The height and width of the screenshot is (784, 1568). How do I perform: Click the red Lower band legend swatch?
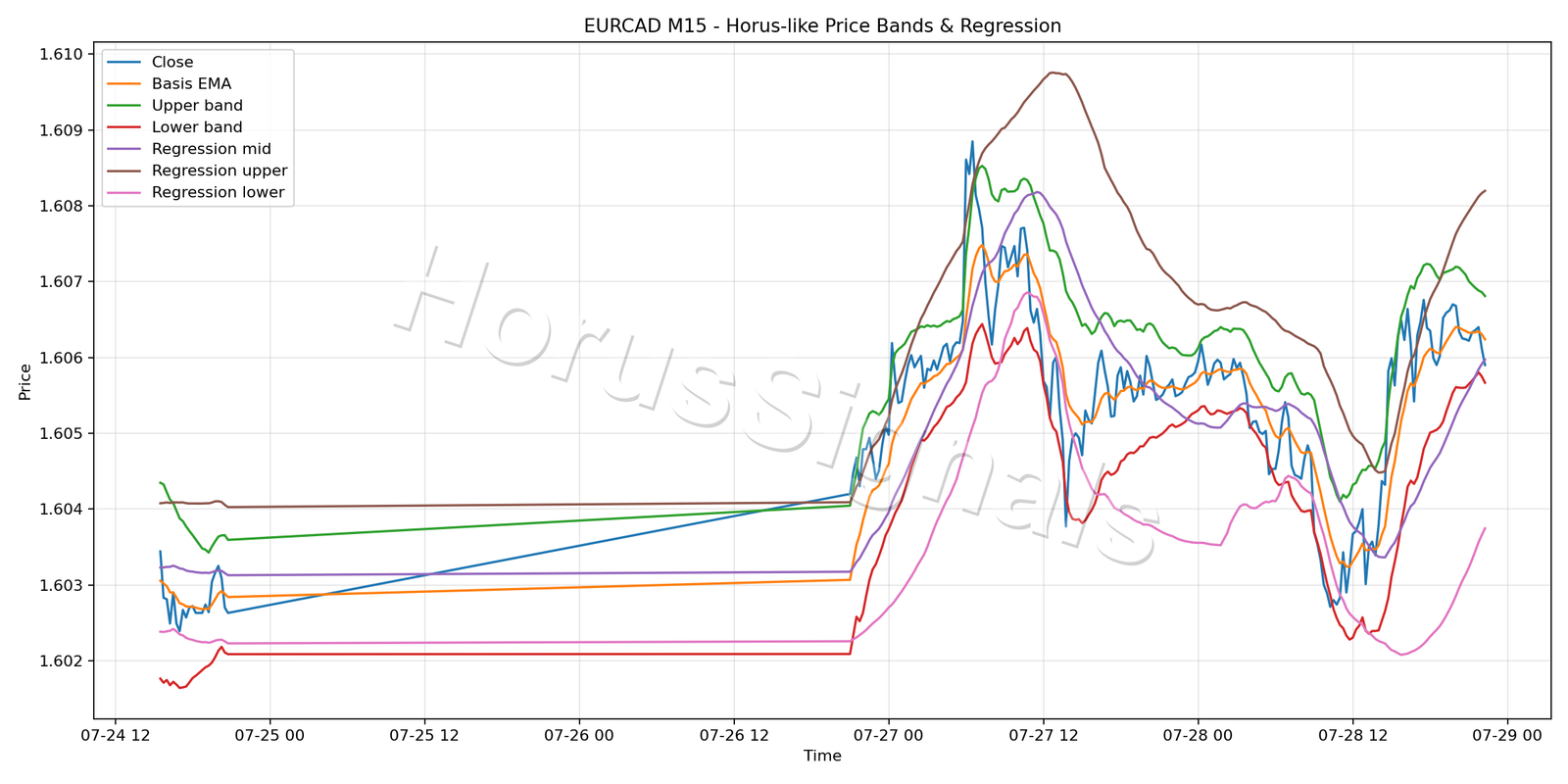(x=124, y=127)
